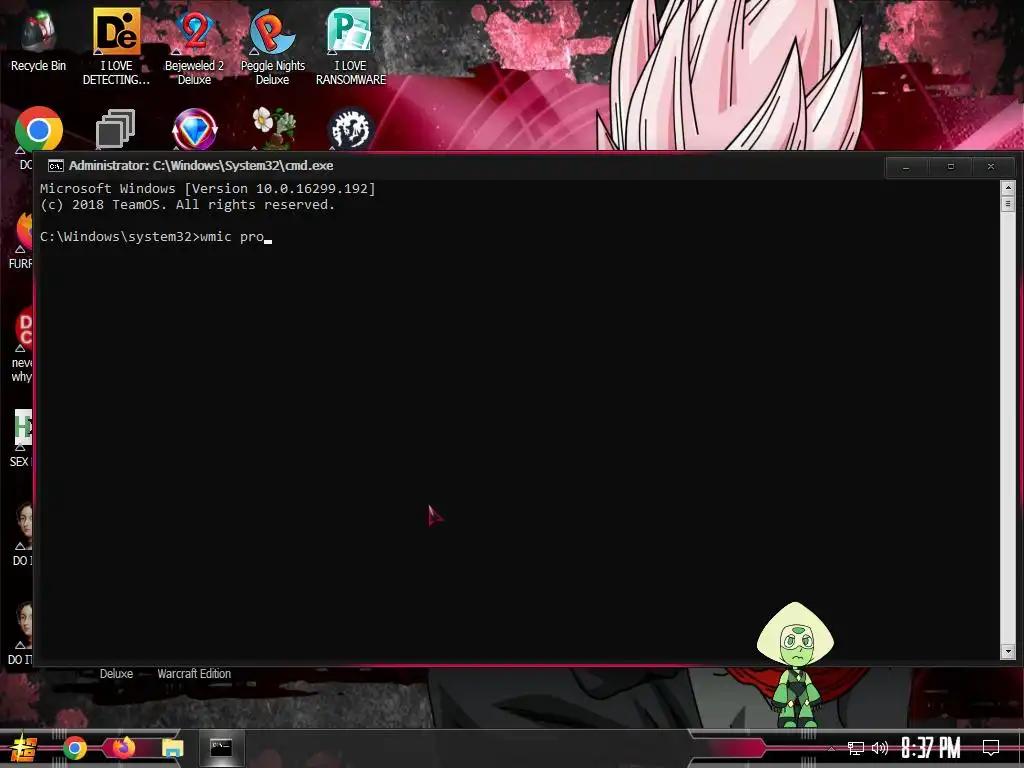The image size is (1024, 768).
Task: Click the 'Microsoft Windows [Version 10.0.16299.192]' line
Action: [x=208, y=189]
